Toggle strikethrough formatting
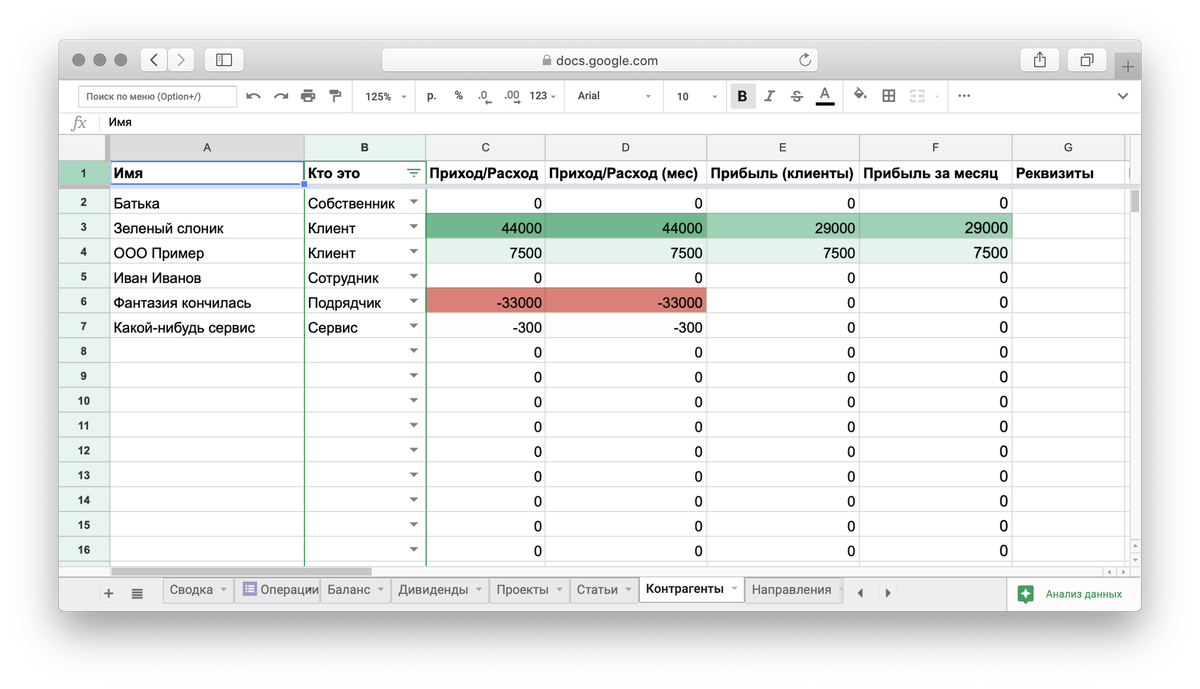The height and width of the screenshot is (689, 1200). (797, 96)
